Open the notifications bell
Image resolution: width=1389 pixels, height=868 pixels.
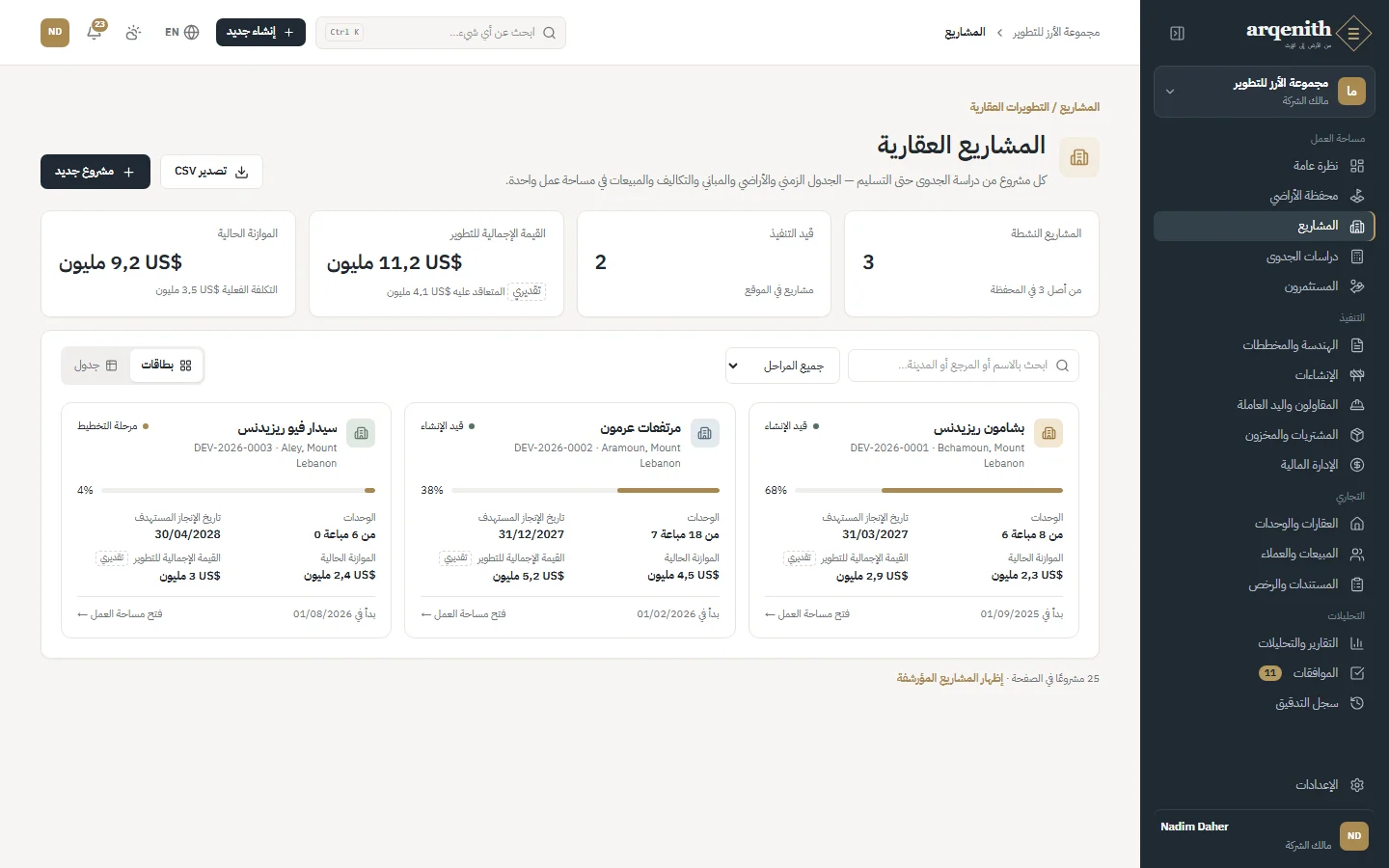tap(95, 32)
